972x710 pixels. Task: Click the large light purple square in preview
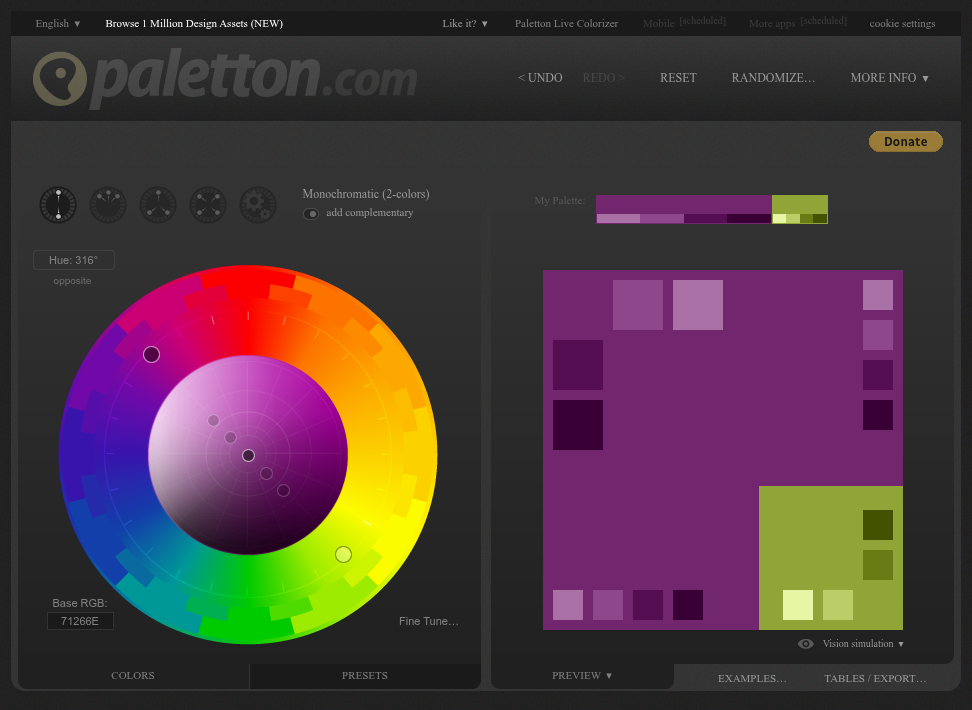(698, 305)
